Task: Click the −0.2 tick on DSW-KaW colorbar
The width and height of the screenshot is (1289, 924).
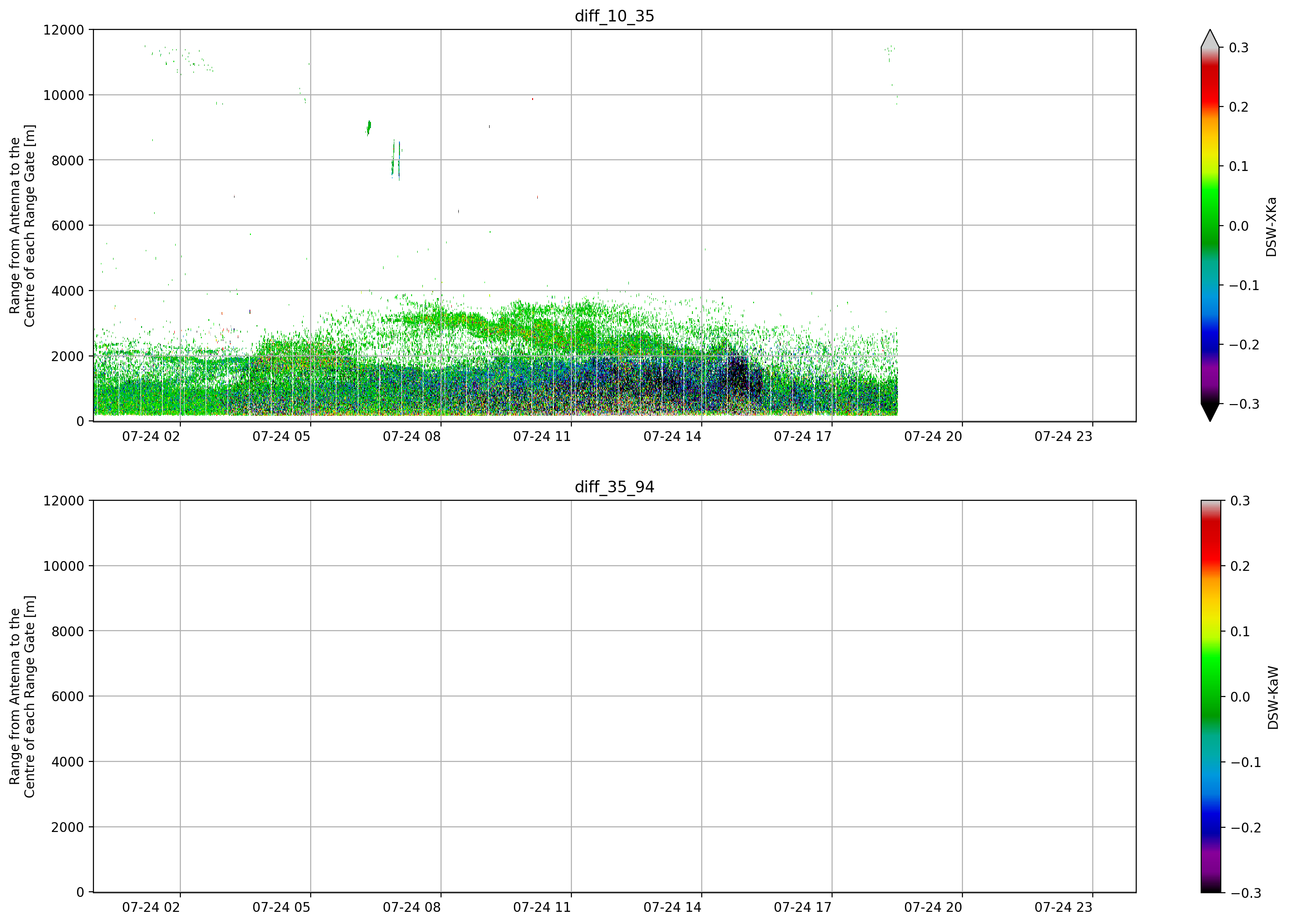Action: tap(1245, 828)
